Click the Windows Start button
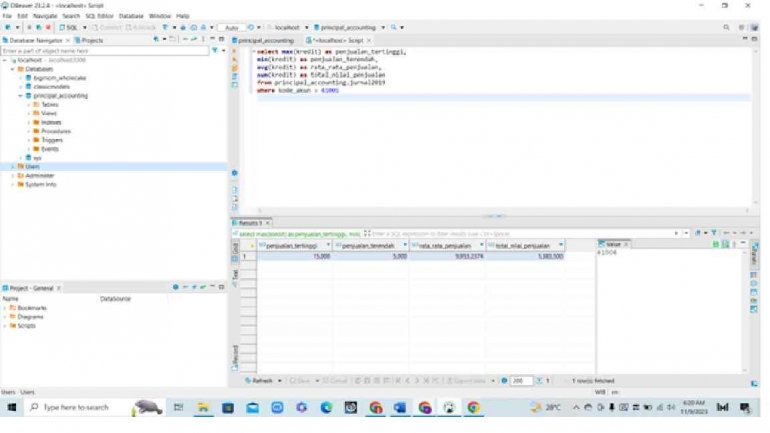The image size is (770, 433). tap(12, 407)
